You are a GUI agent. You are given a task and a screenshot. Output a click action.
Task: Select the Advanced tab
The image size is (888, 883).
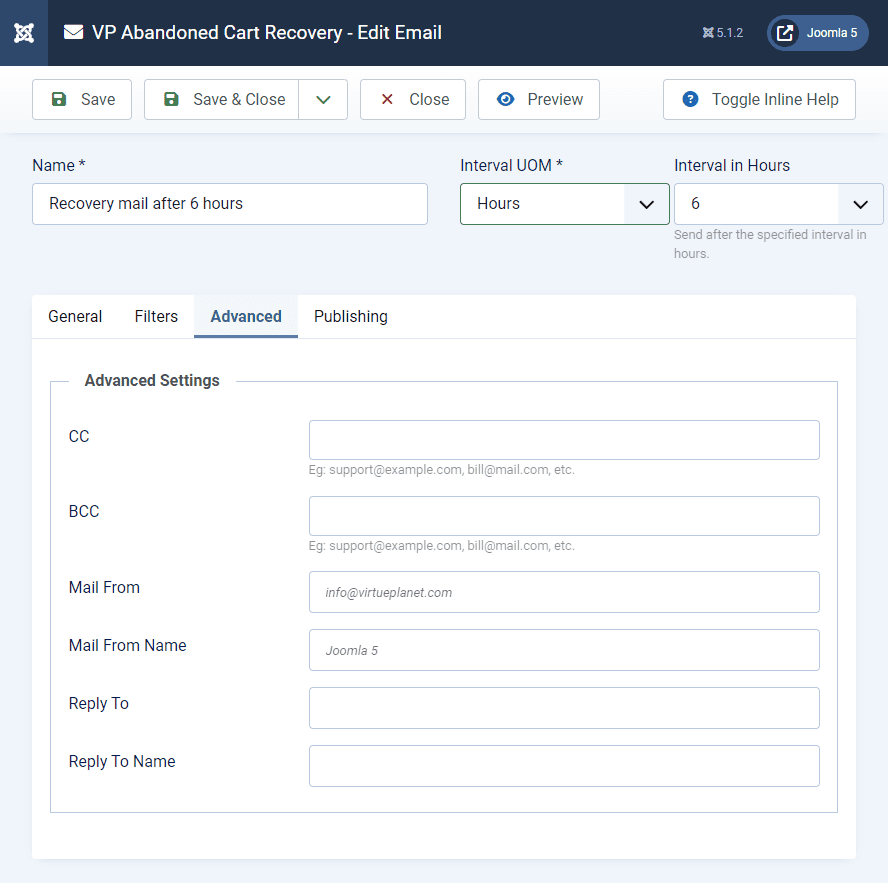click(x=246, y=317)
